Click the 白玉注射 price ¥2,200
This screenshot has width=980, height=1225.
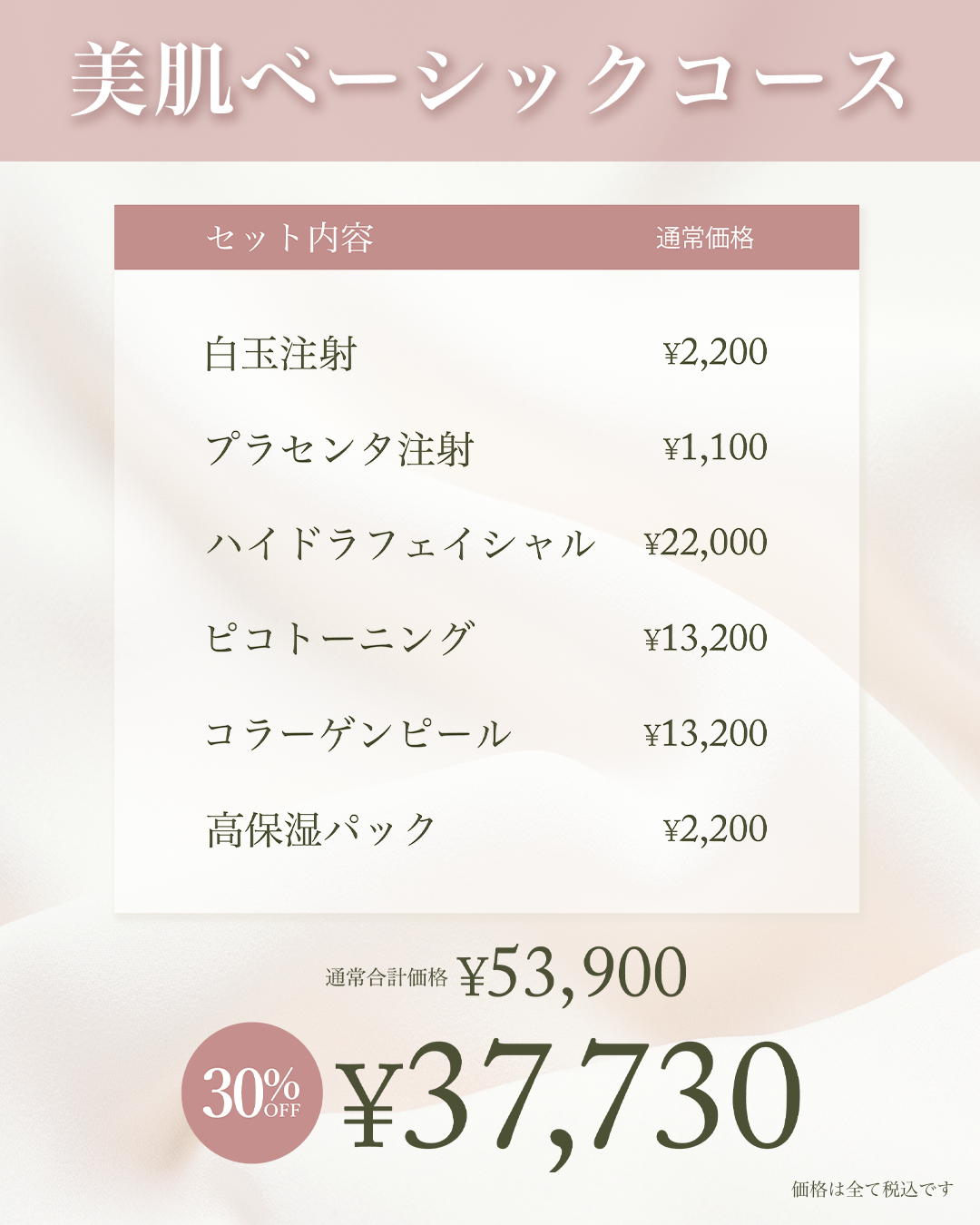click(715, 352)
